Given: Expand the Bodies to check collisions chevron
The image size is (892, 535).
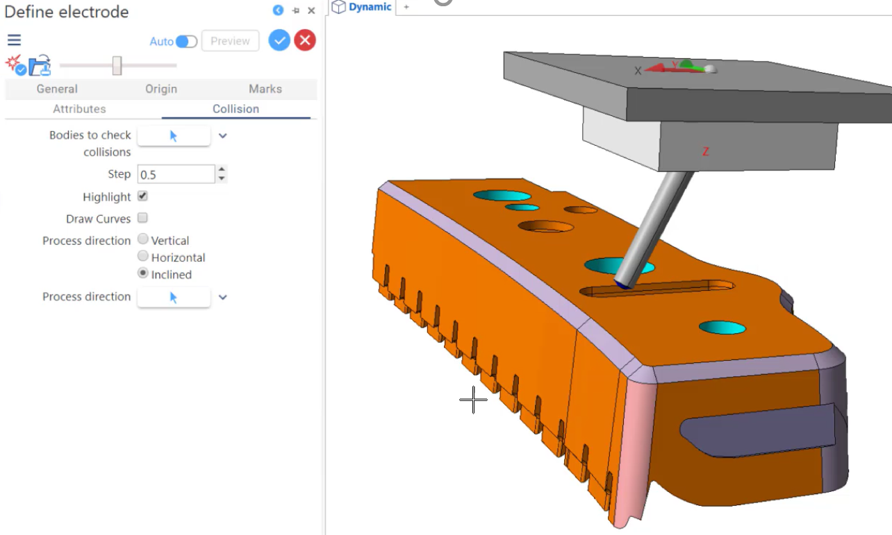Looking at the screenshot, I should tap(223, 136).
